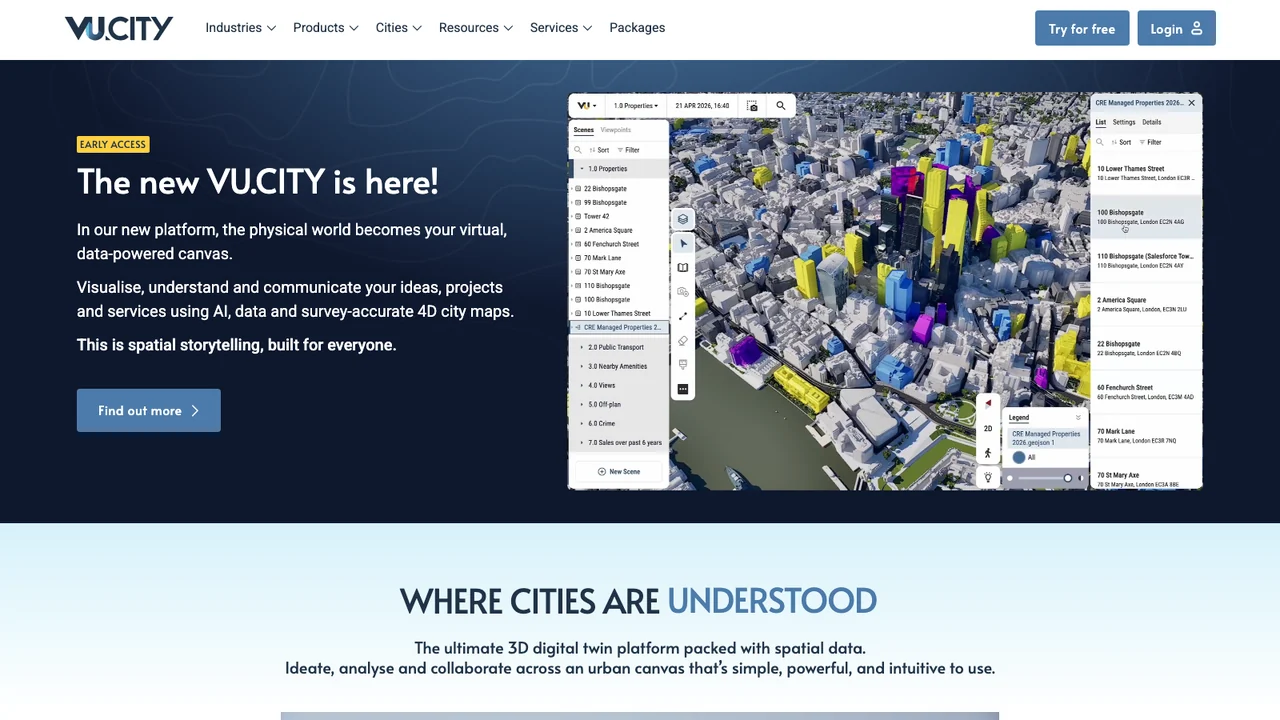
Task: Select 2 America Square, EC3N 2LU entry
Action: click(x=1145, y=304)
